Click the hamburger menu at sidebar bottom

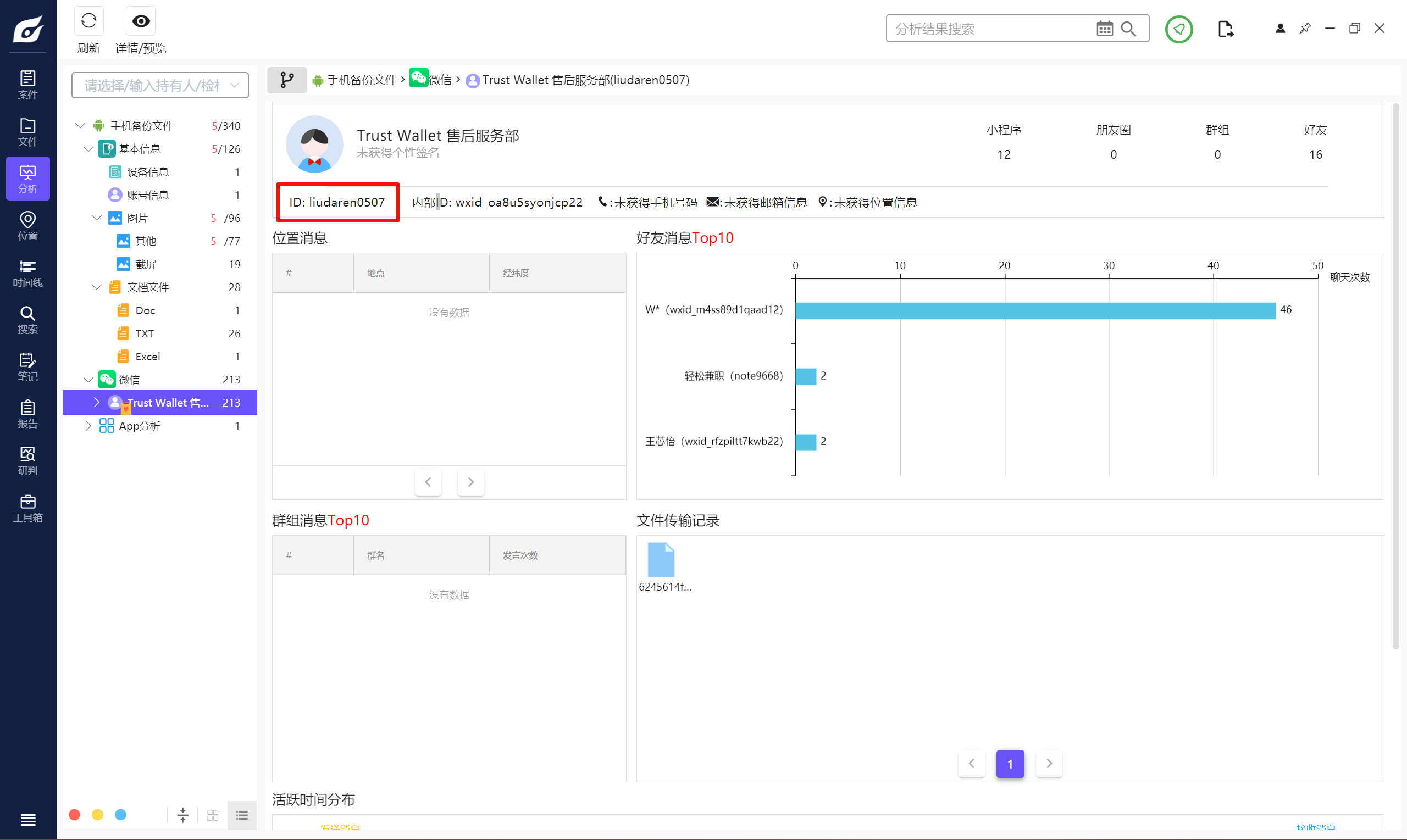point(27,819)
